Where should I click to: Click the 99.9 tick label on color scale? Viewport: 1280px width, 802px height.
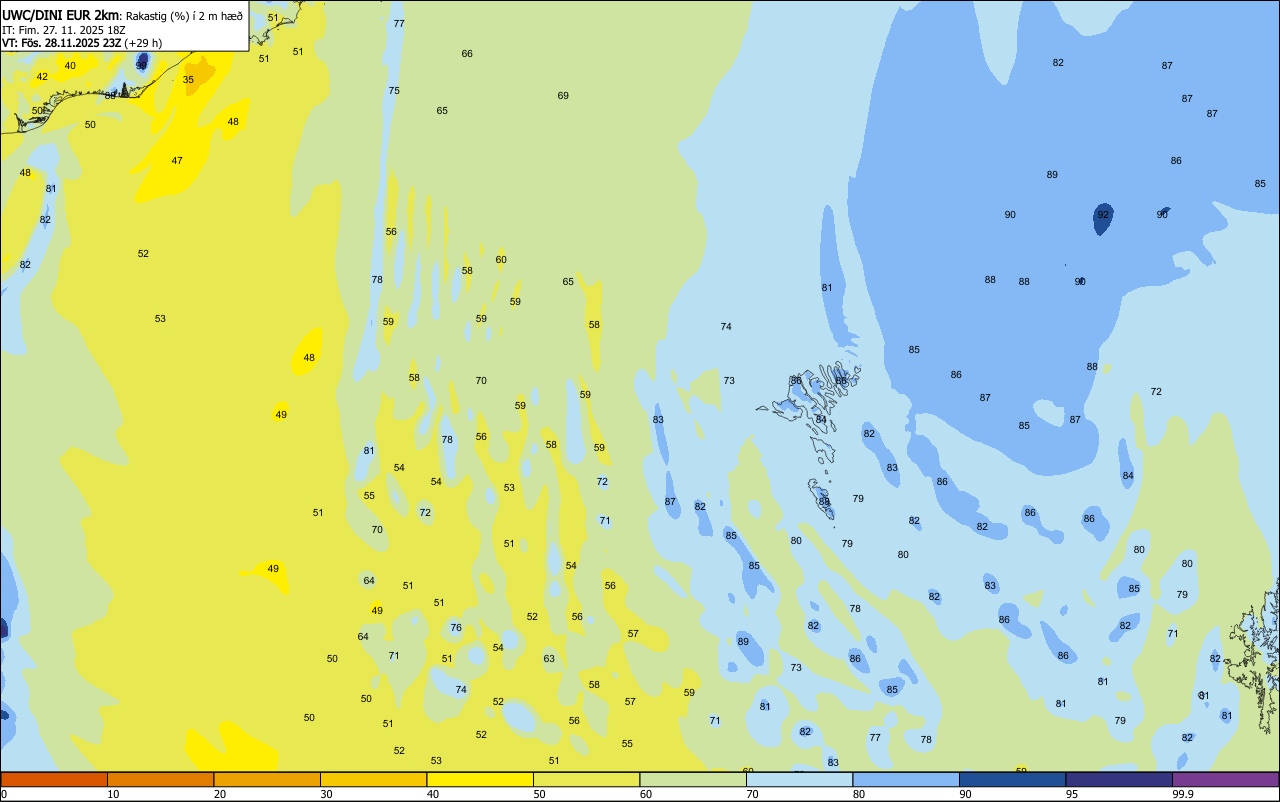[1182, 795]
